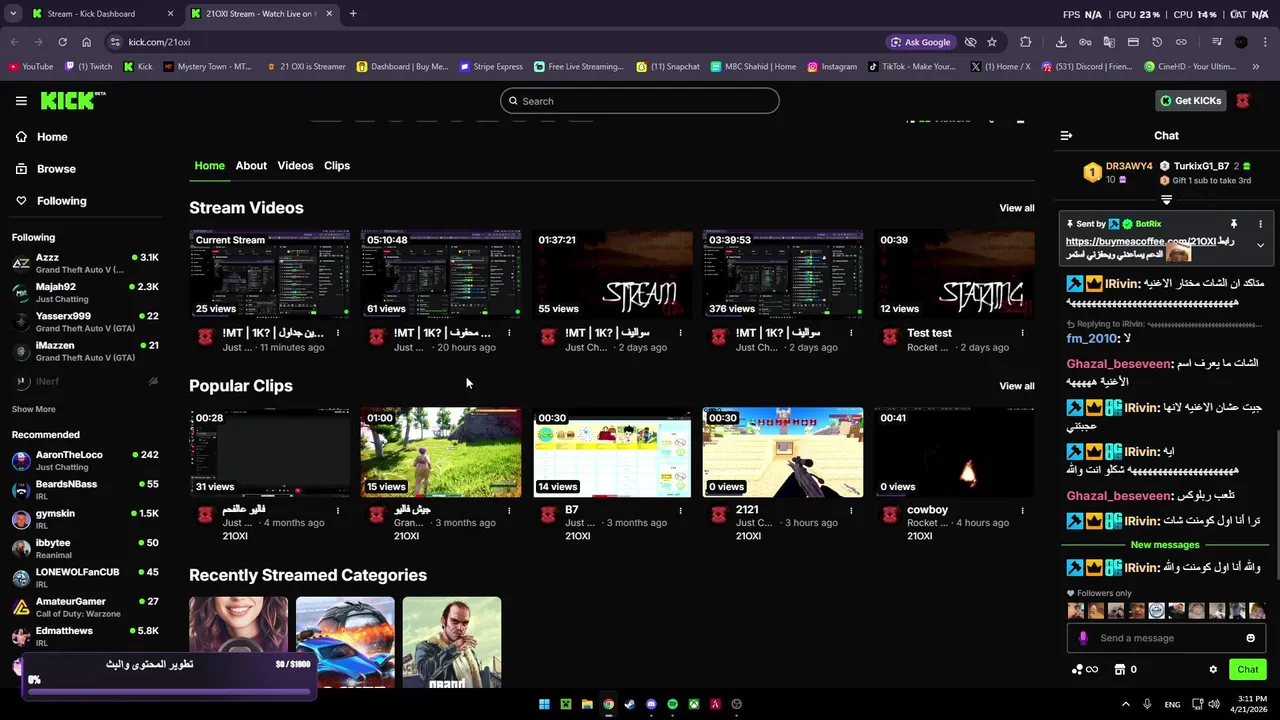View all Popular Clips
Image resolution: width=1280 pixels, height=720 pixels.
pos(1017,386)
